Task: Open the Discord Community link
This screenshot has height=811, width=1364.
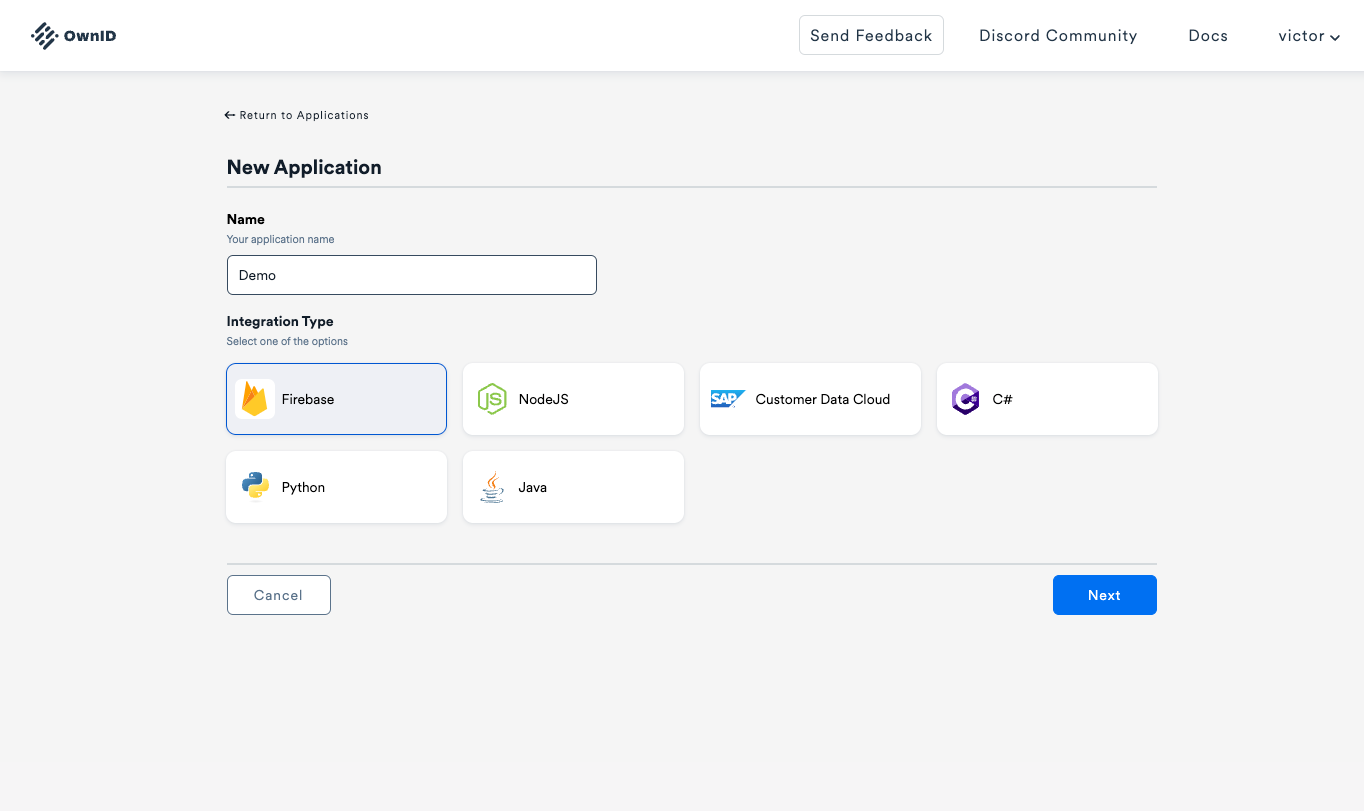Action: 1058,36
